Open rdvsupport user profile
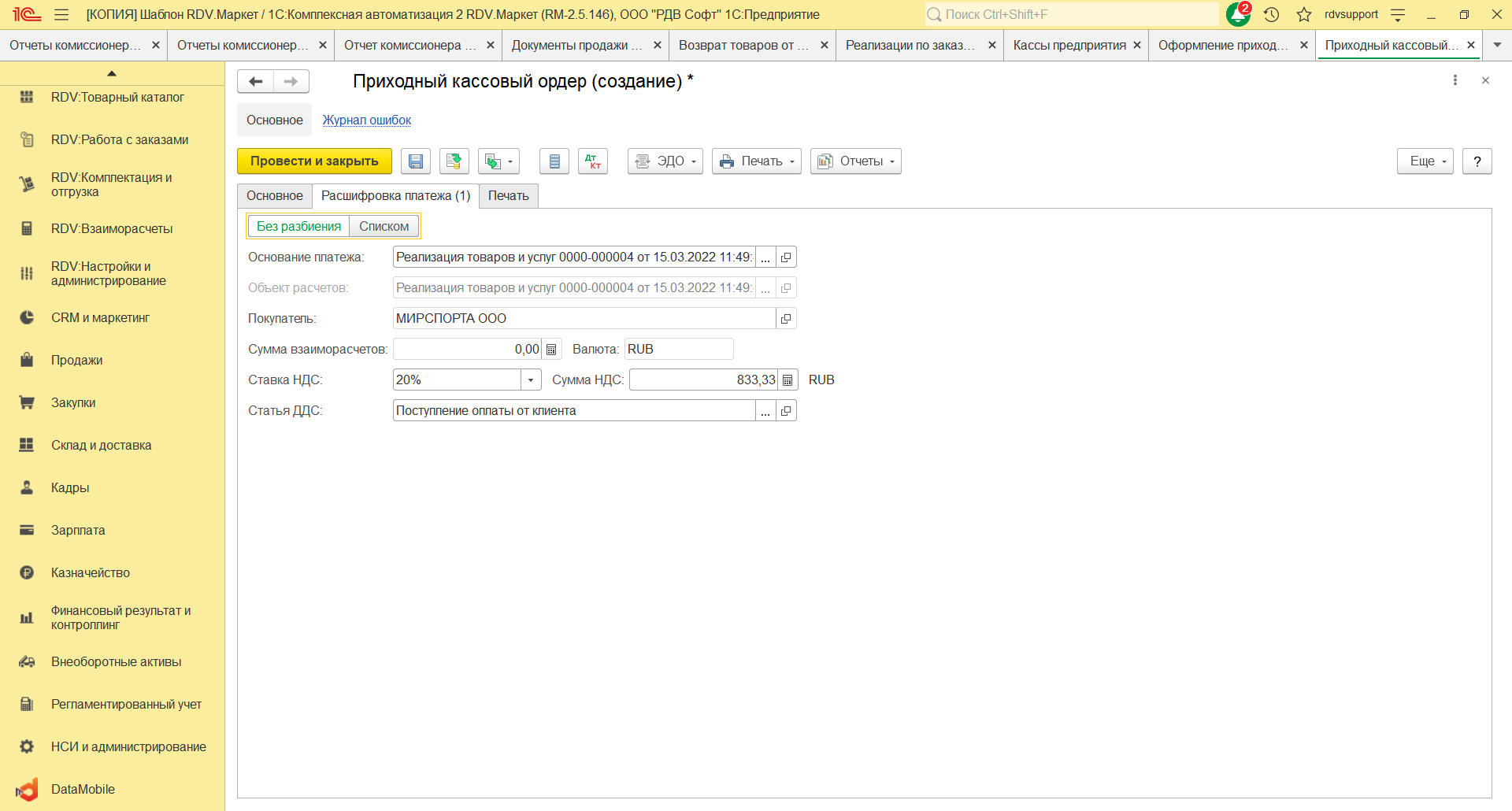The width and height of the screenshot is (1512, 811). pyautogui.click(x=1351, y=14)
